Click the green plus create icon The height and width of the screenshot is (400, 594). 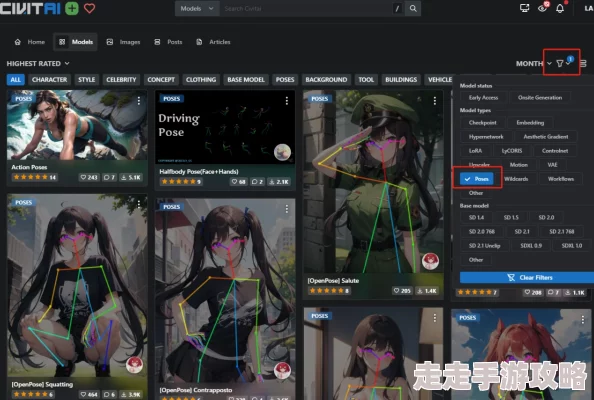click(x=72, y=8)
